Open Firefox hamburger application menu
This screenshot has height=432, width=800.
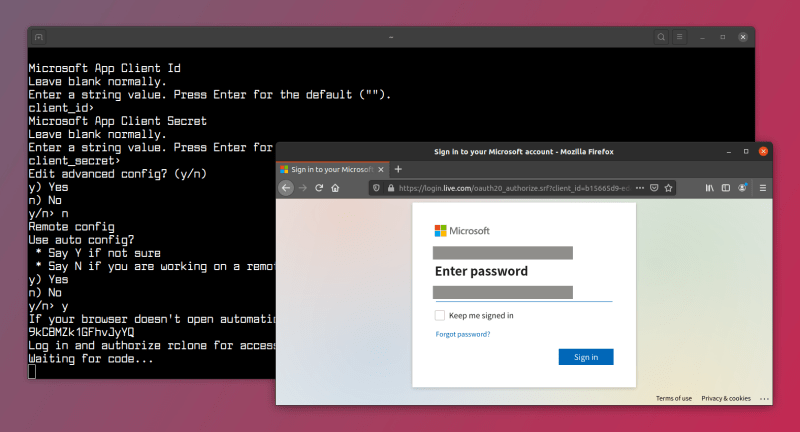(763, 188)
